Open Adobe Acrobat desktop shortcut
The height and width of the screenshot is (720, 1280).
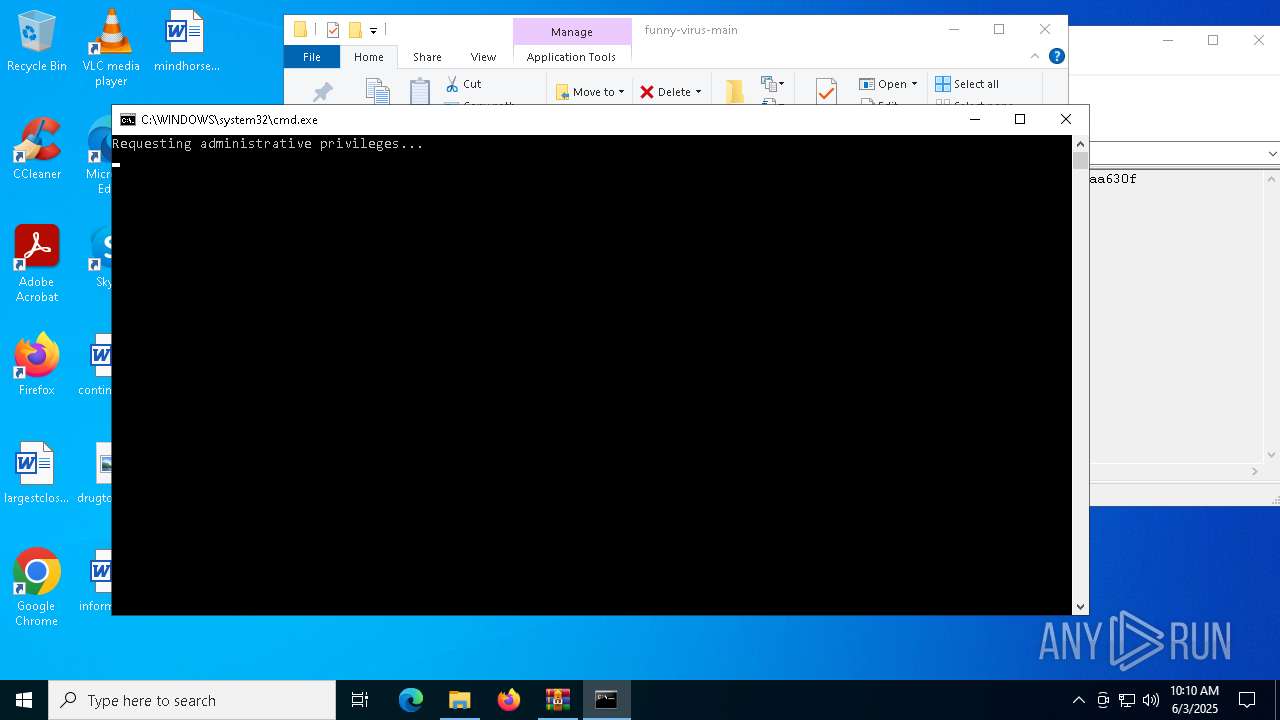(36, 263)
